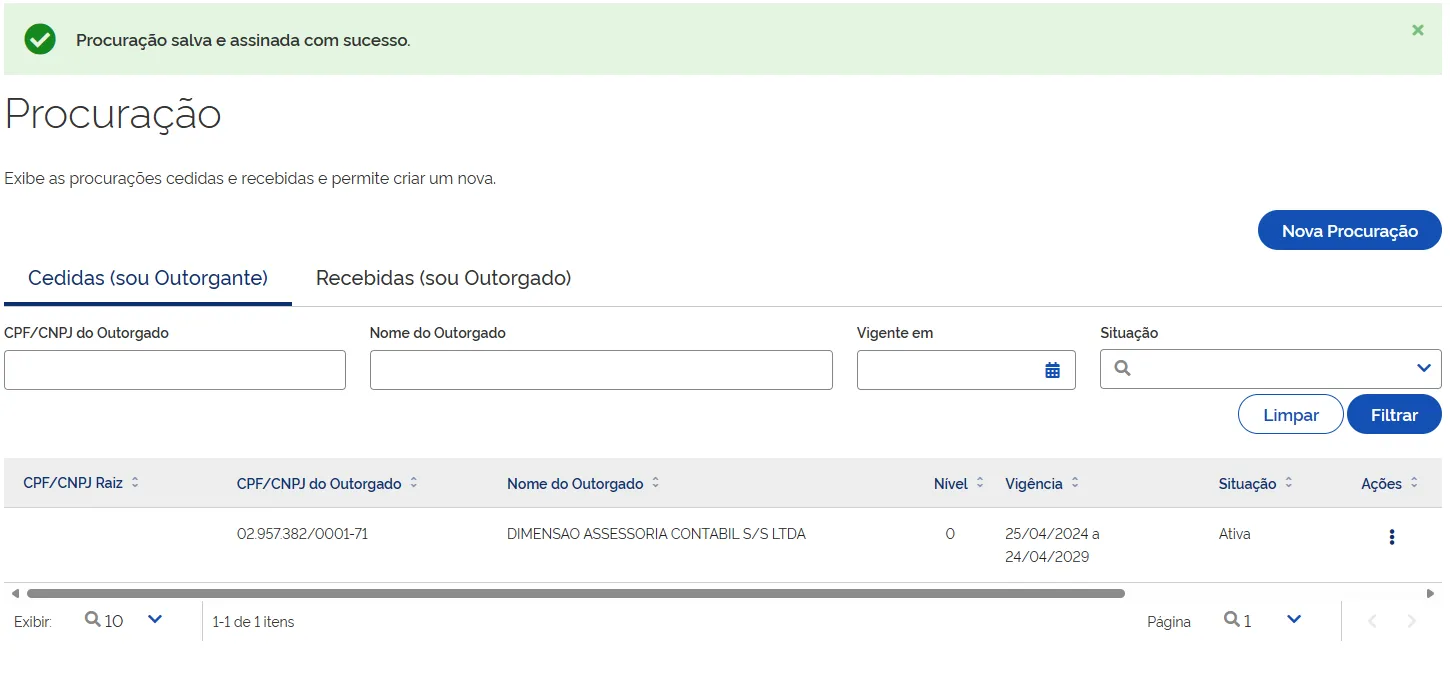1450x677 pixels.
Task: Click search icon in Situação filter
Action: click(1122, 368)
